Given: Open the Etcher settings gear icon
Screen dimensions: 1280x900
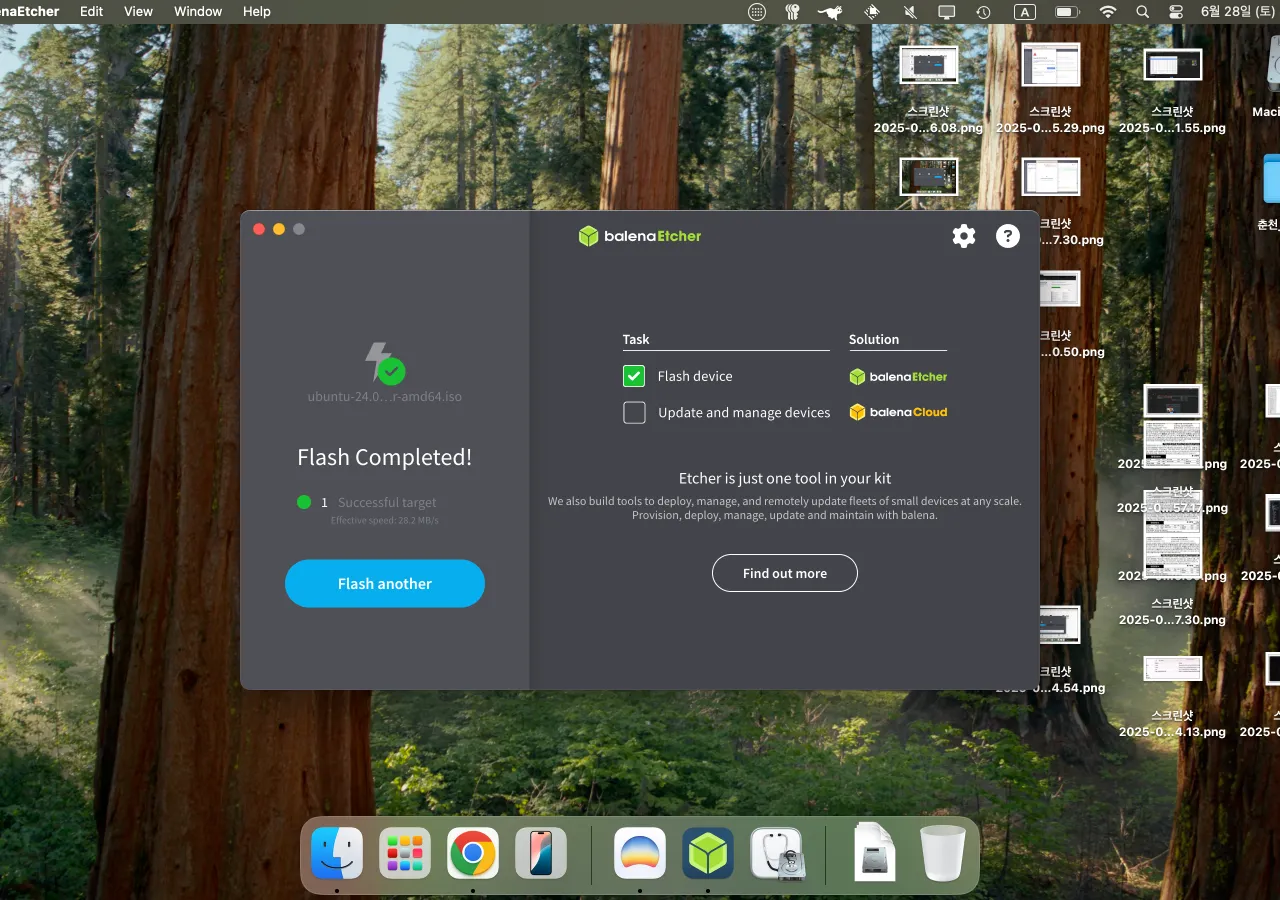Looking at the screenshot, I should tap(963, 236).
